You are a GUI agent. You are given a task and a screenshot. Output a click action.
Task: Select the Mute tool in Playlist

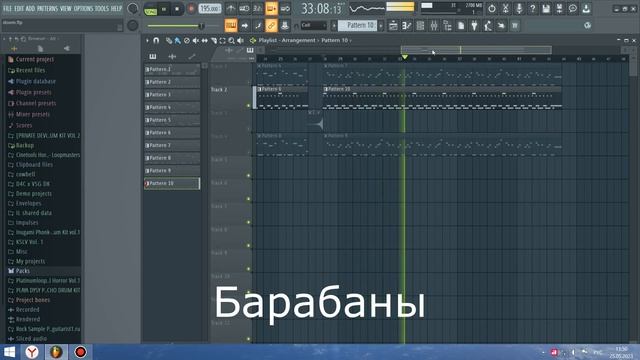196,40
